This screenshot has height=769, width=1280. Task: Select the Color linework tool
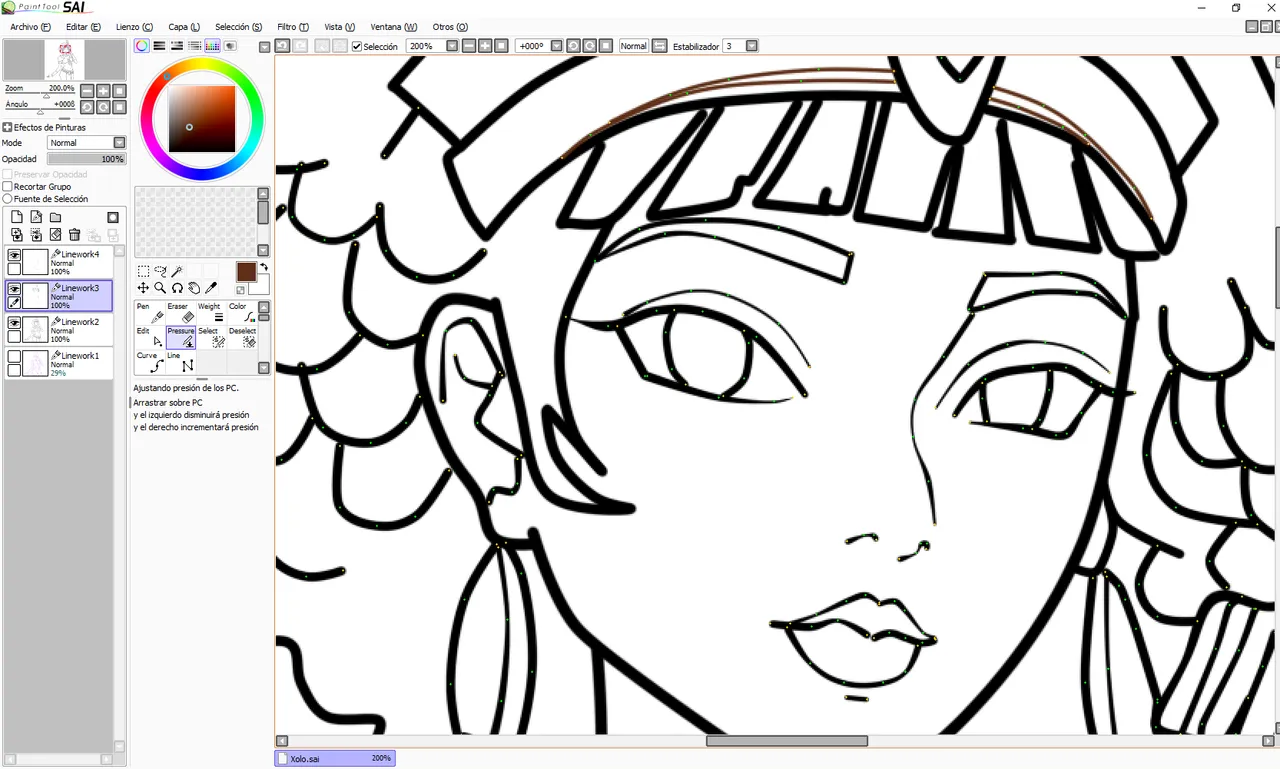click(242, 313)
